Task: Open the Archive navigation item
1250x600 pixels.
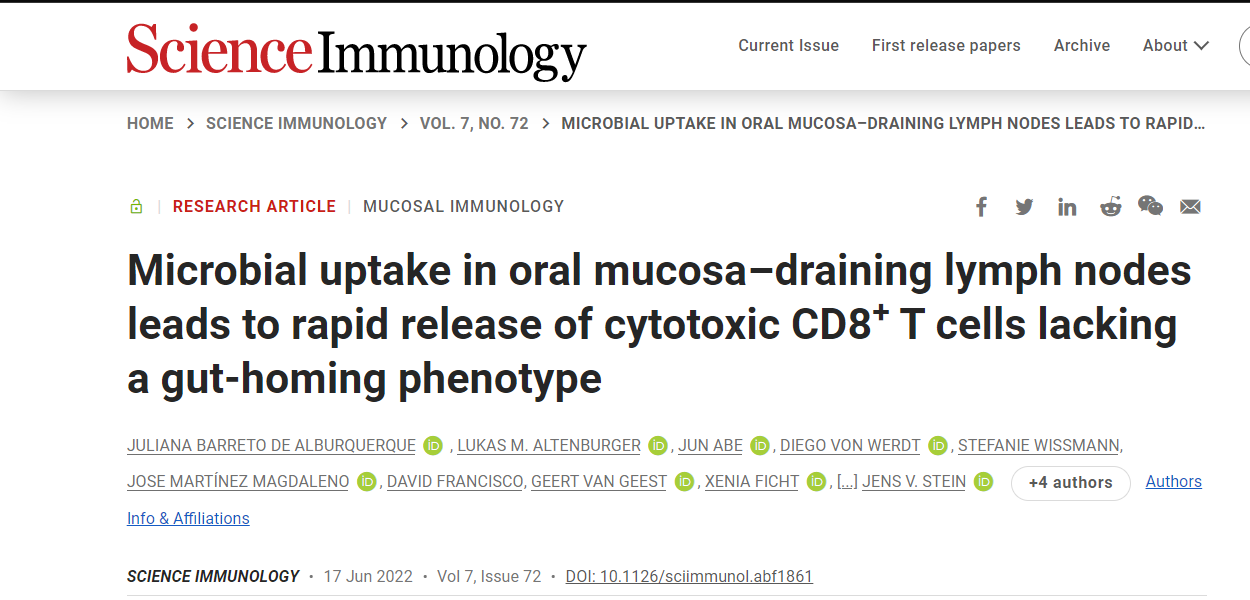Action: (1082, 46)
